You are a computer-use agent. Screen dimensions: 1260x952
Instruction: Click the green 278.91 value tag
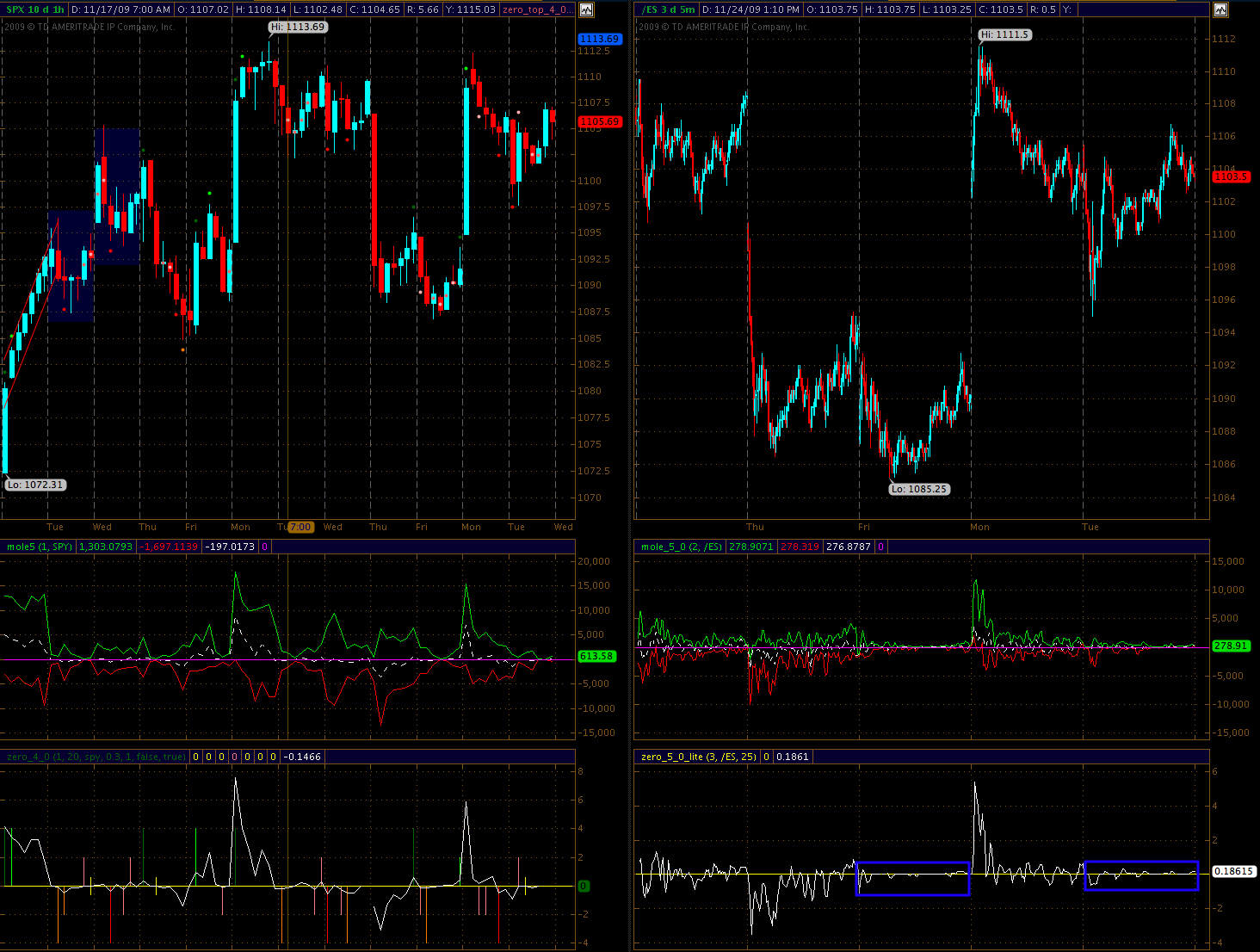click(x=1230, y=646)
